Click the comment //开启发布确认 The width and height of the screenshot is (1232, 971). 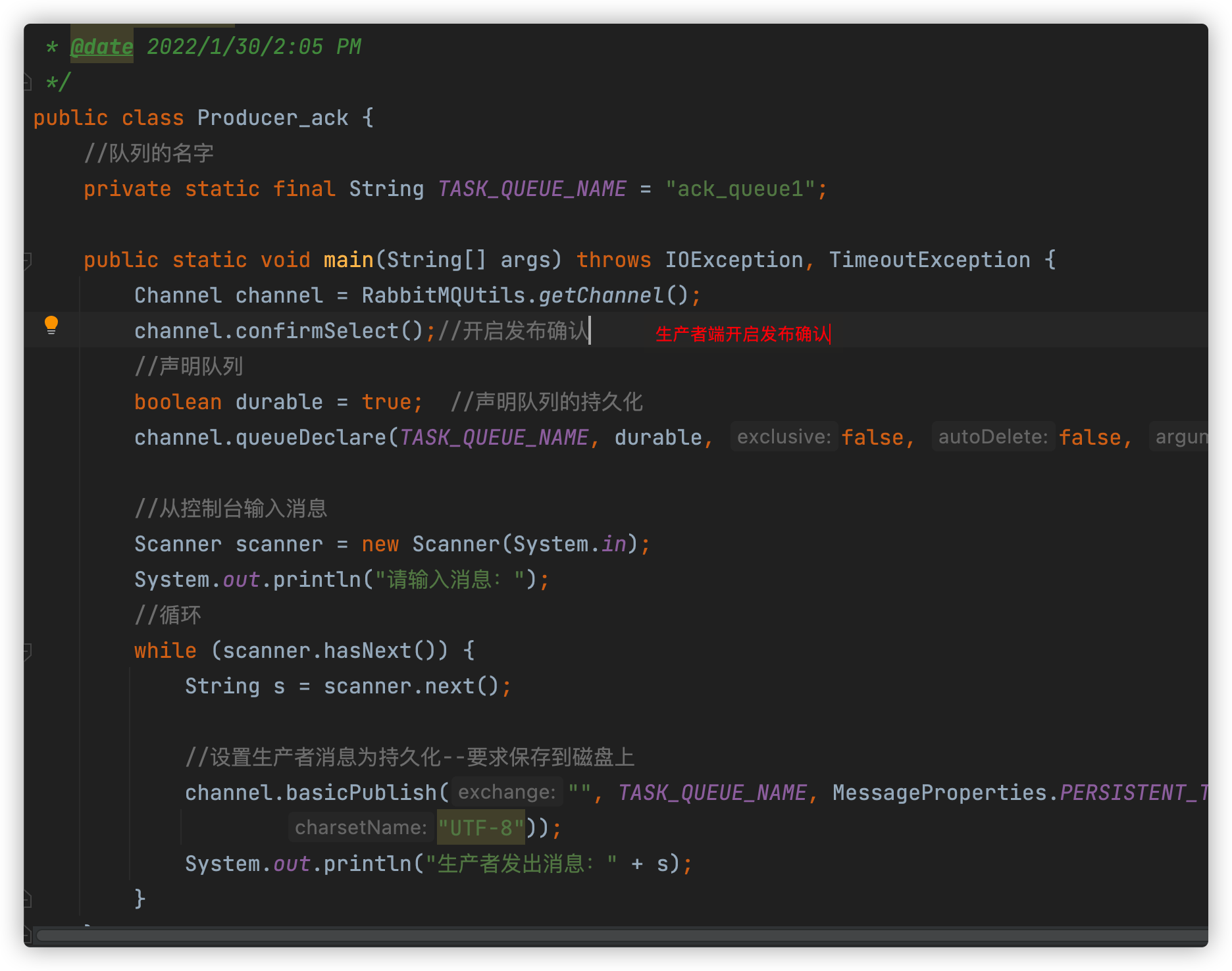coord(513,331)
